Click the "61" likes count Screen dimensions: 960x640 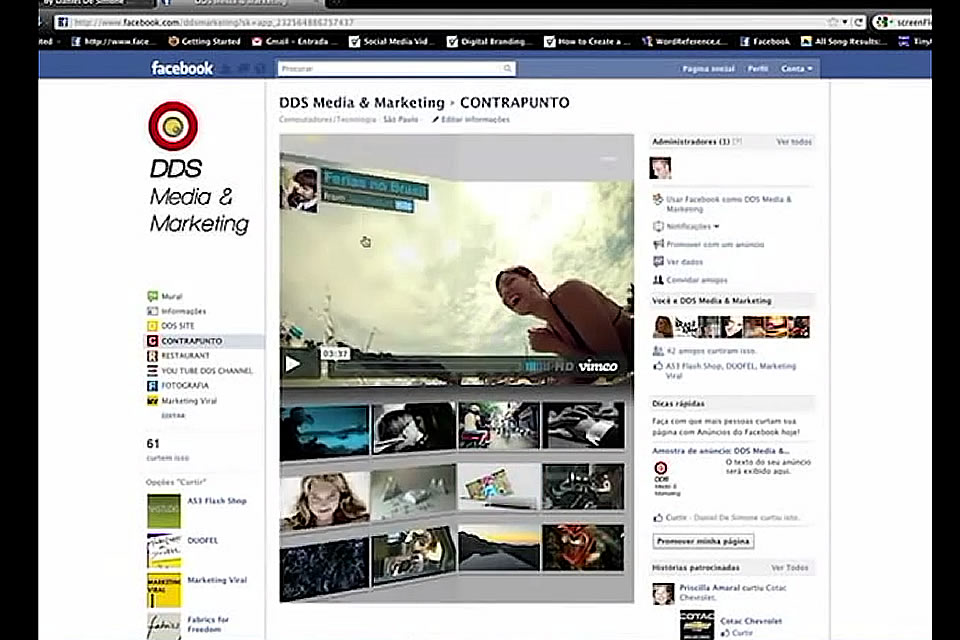coord(153,443)
